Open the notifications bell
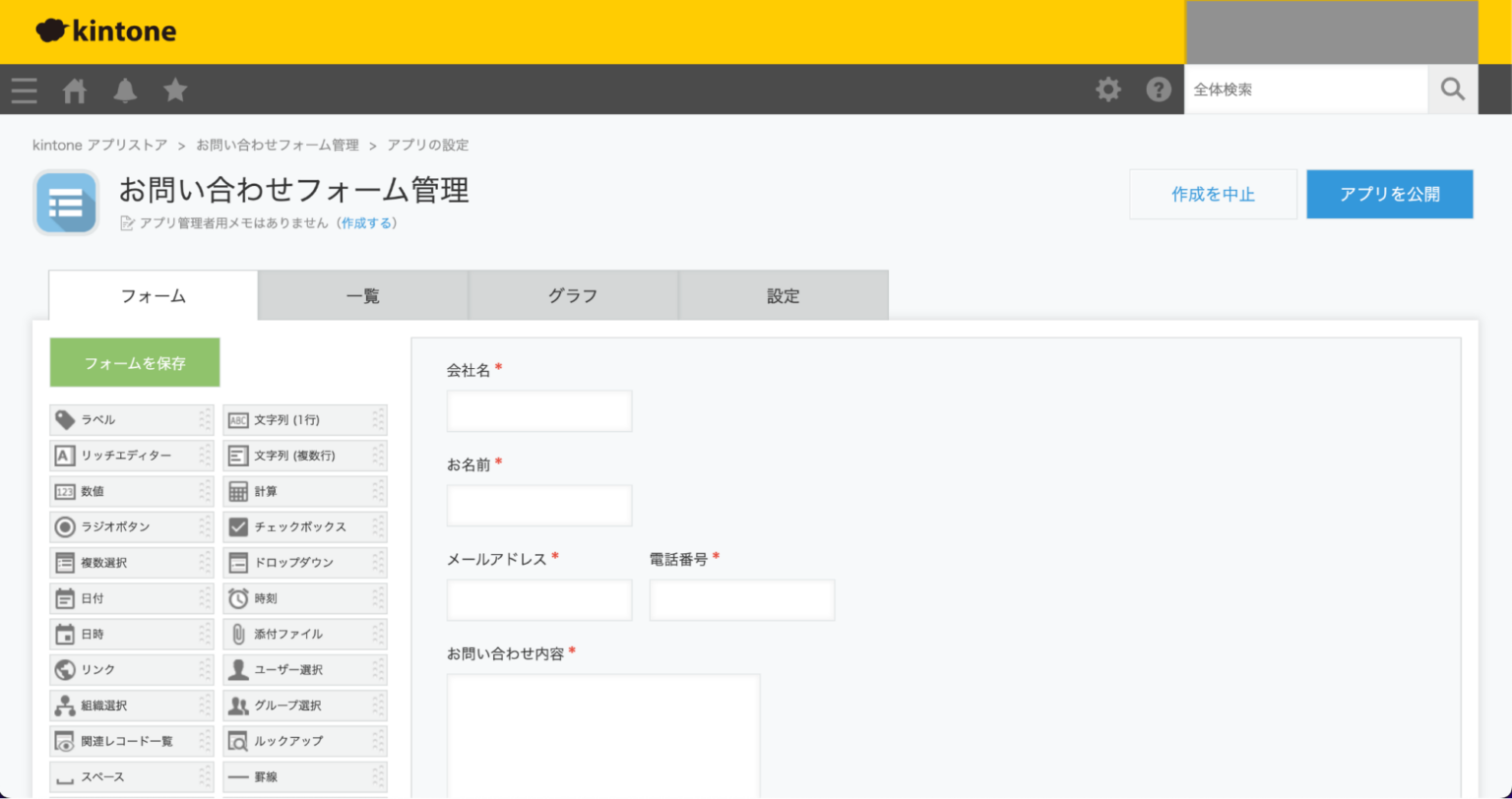 coord(124,90)
